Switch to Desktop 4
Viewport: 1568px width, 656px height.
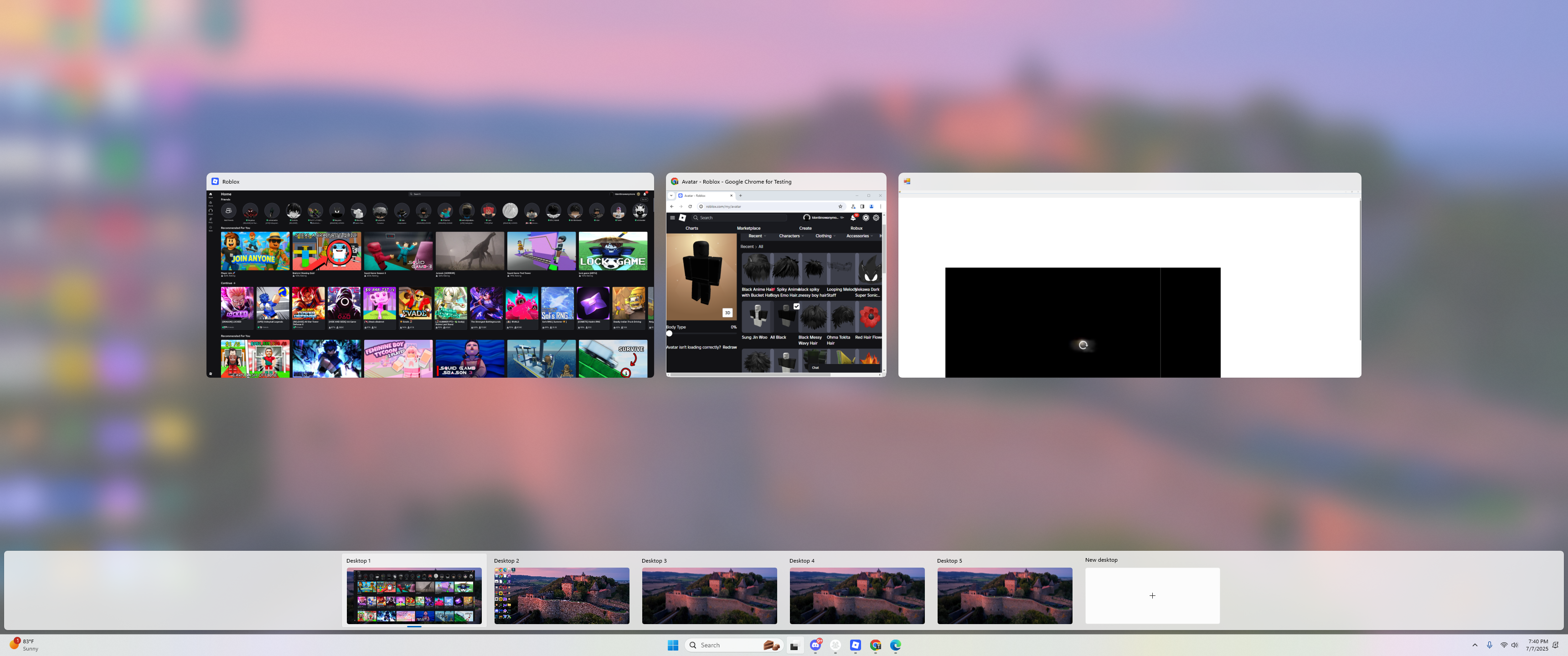[856, 595]
